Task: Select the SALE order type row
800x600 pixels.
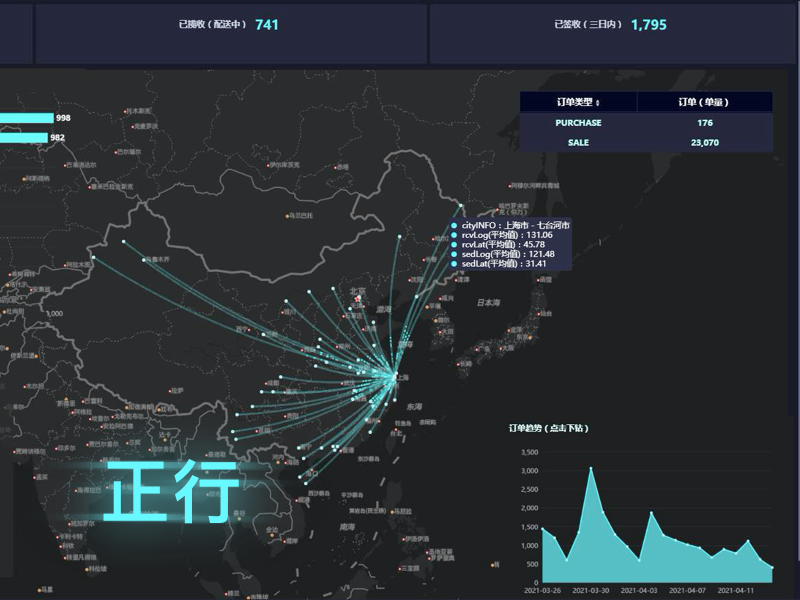Action: pos(578,143)
